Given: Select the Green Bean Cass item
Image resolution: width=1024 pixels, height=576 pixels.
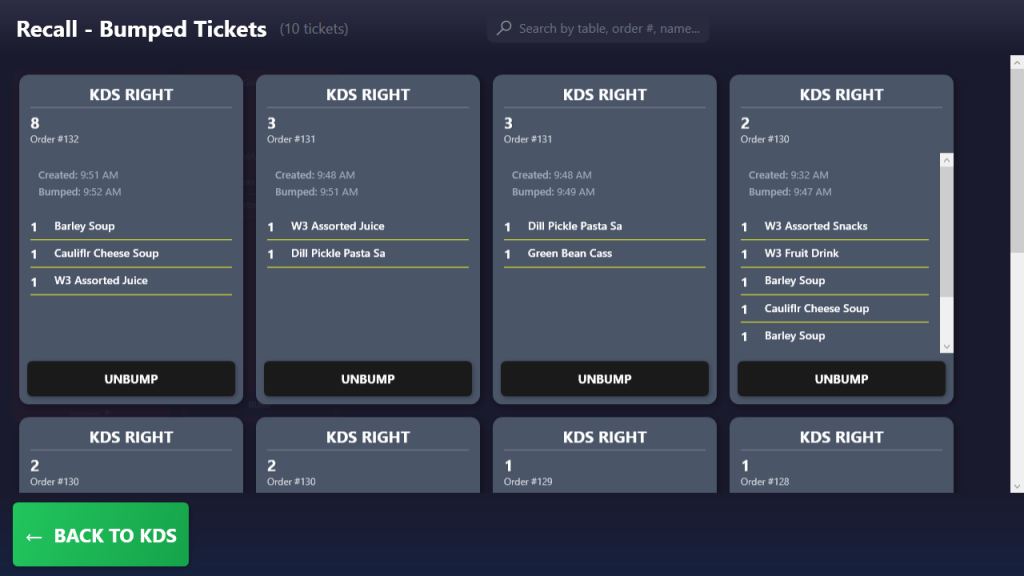Looking at the screenshot, I should pyautogui.click(x=570, y=254).
